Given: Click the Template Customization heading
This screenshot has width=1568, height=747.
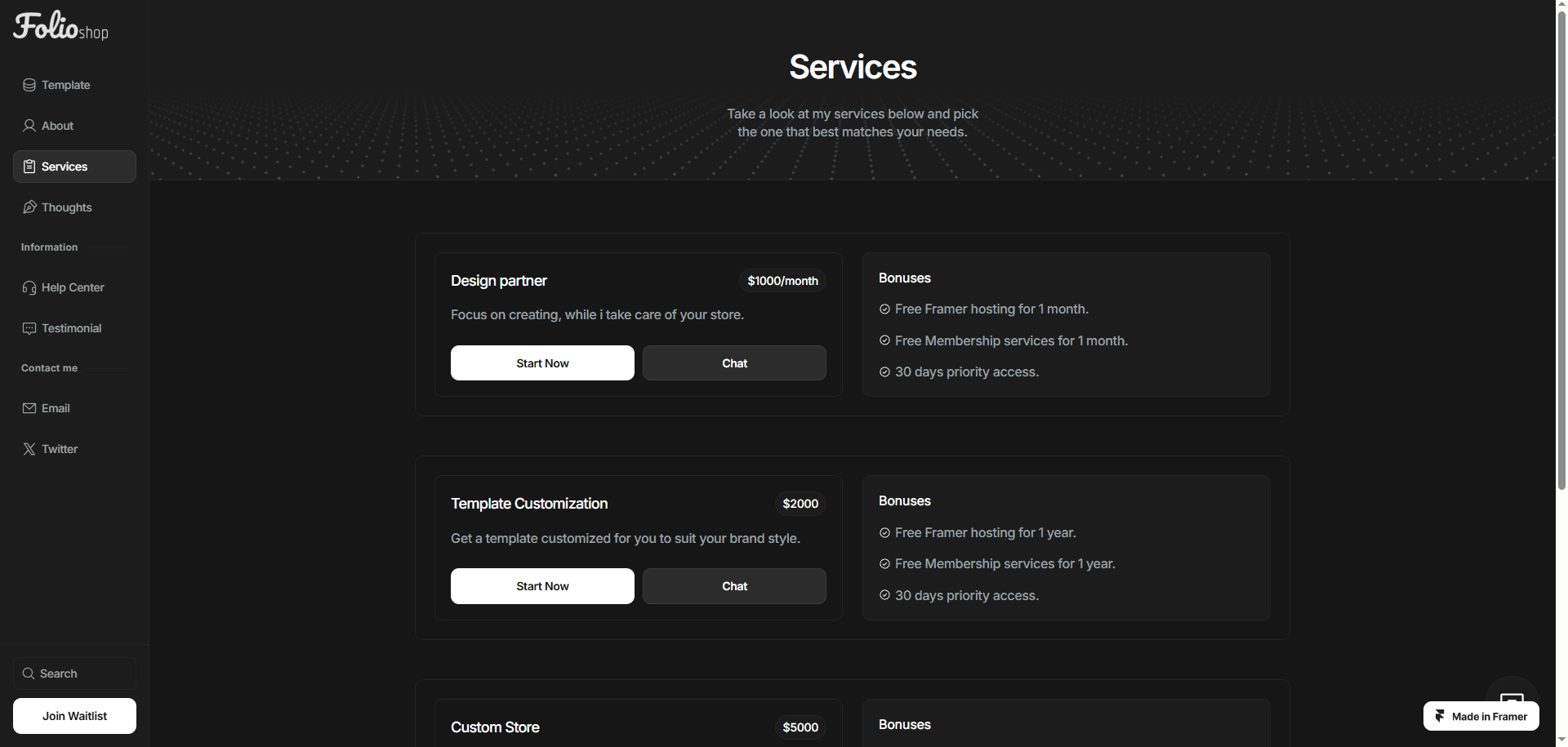Looking at the screenshot, I should pyautogui.click(x=529, y=504).
